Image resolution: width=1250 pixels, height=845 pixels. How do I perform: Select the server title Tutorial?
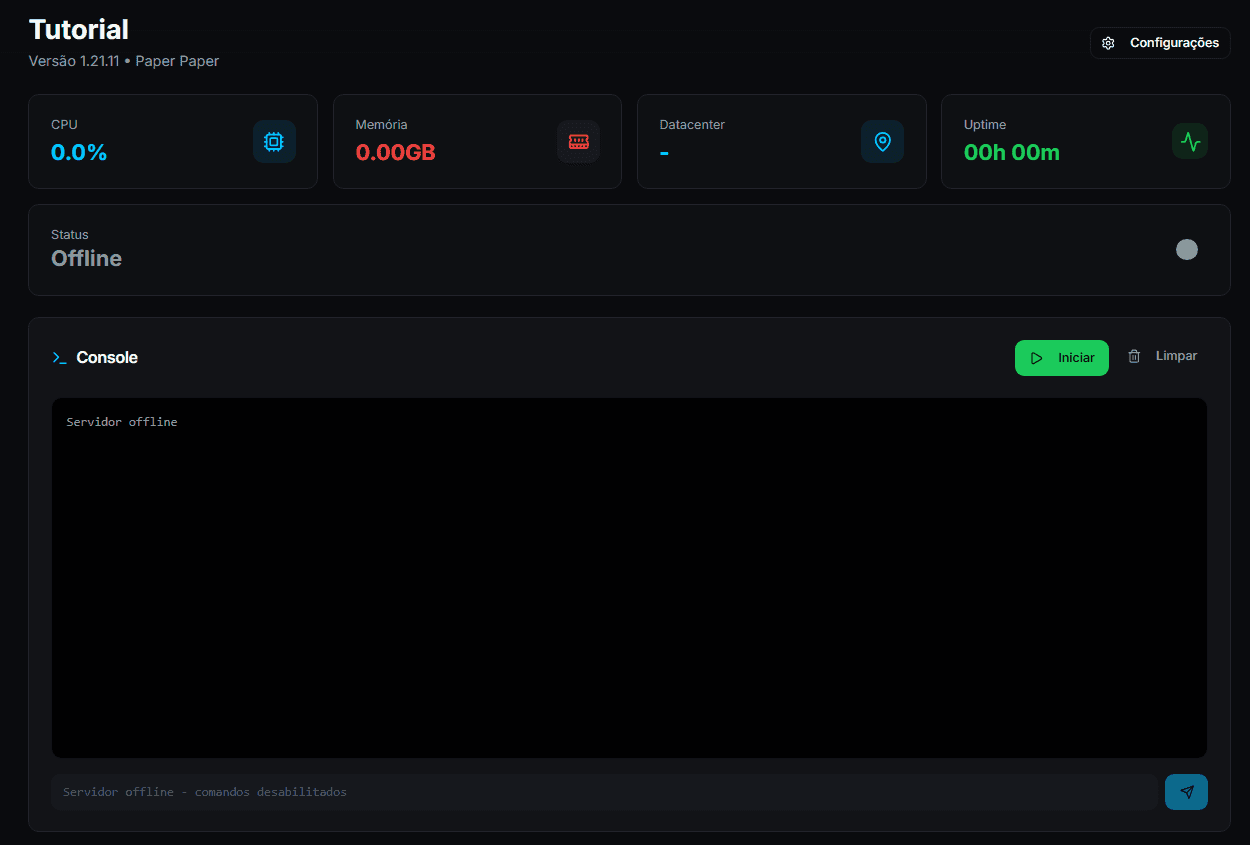click(78, 29)
